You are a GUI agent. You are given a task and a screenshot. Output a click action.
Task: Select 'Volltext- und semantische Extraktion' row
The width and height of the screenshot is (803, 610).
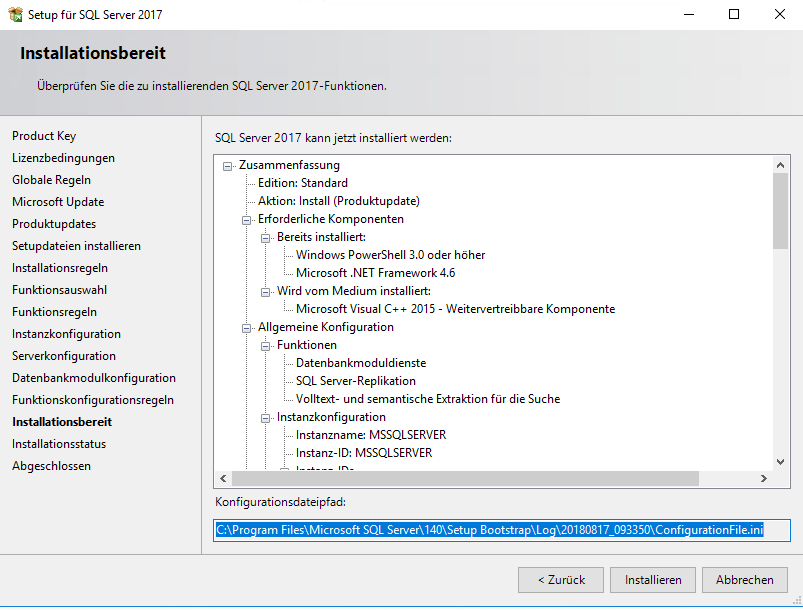428,399
